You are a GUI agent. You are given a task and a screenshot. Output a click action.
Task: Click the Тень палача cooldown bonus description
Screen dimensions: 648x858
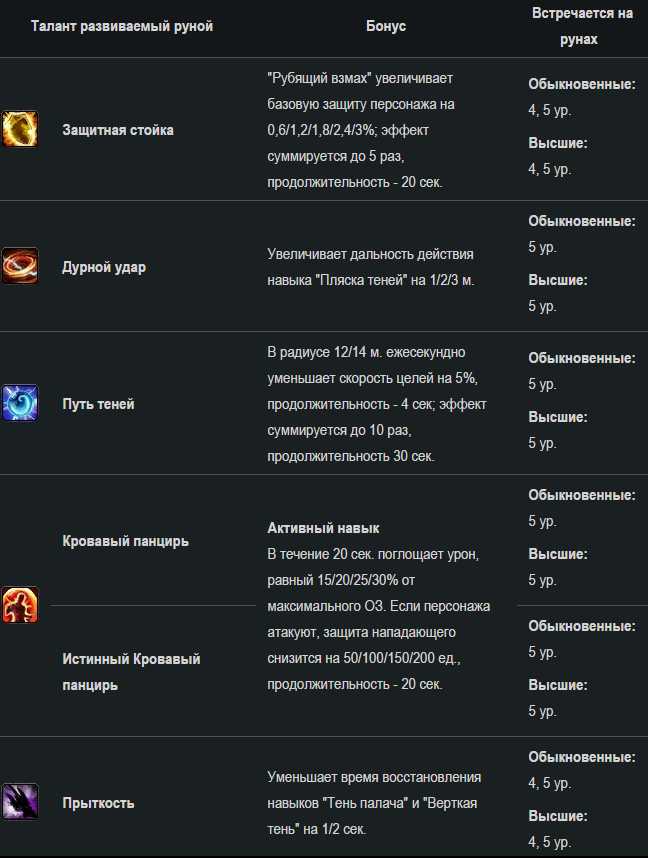pos(374,803)
